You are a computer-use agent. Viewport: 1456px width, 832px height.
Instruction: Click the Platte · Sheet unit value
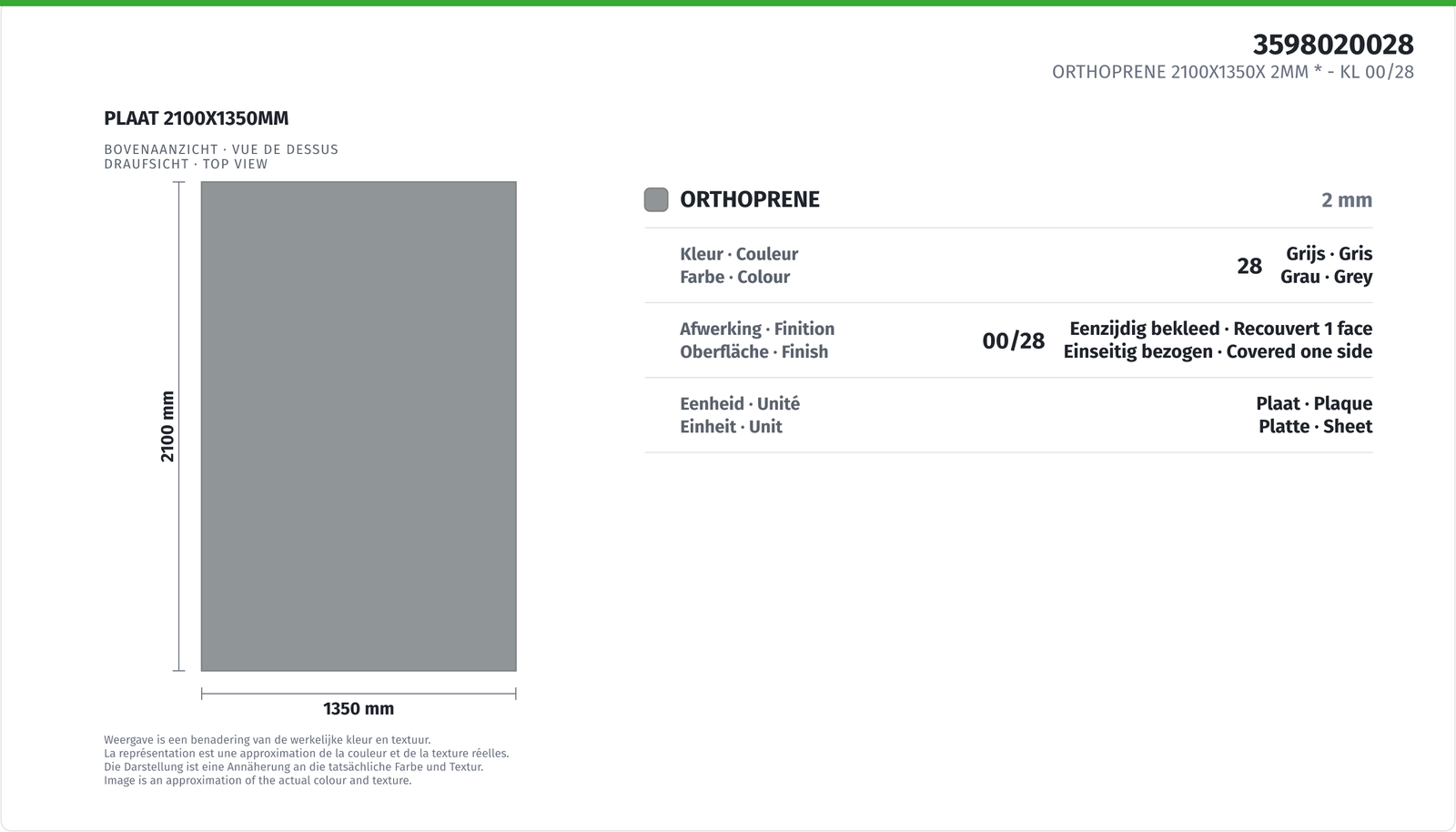tap(1316, 426)
